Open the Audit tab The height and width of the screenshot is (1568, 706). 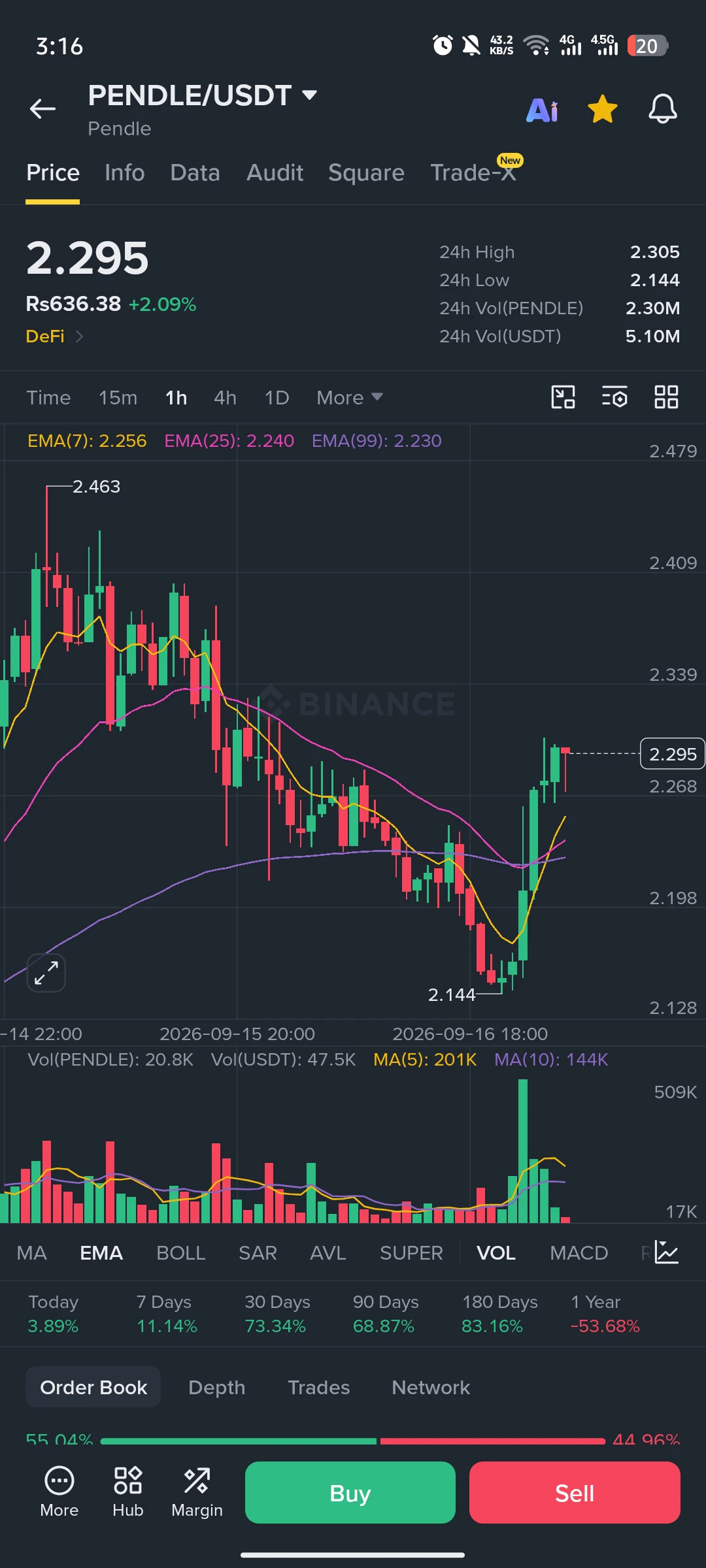pyautogui.click(x=275, y=173)
